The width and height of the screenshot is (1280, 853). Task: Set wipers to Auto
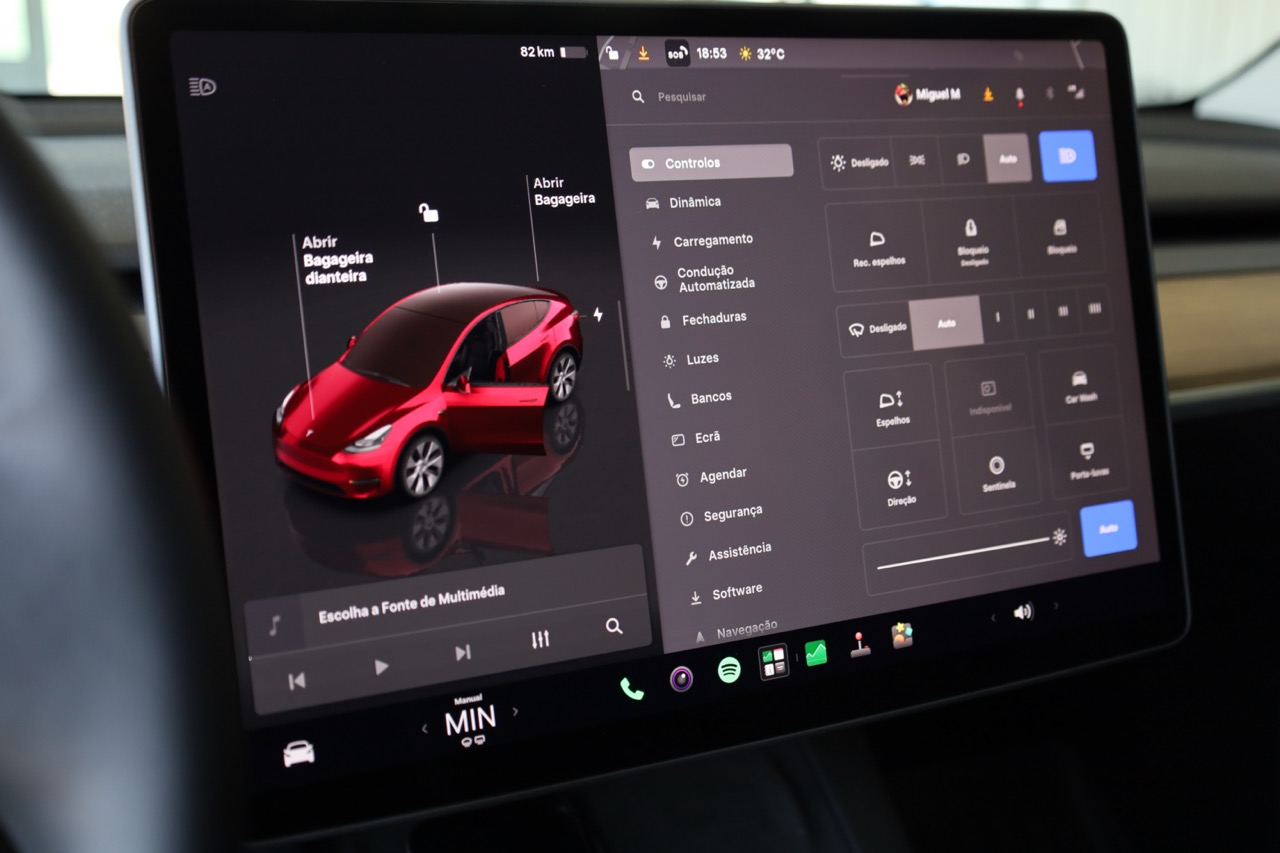coord(946,324)
